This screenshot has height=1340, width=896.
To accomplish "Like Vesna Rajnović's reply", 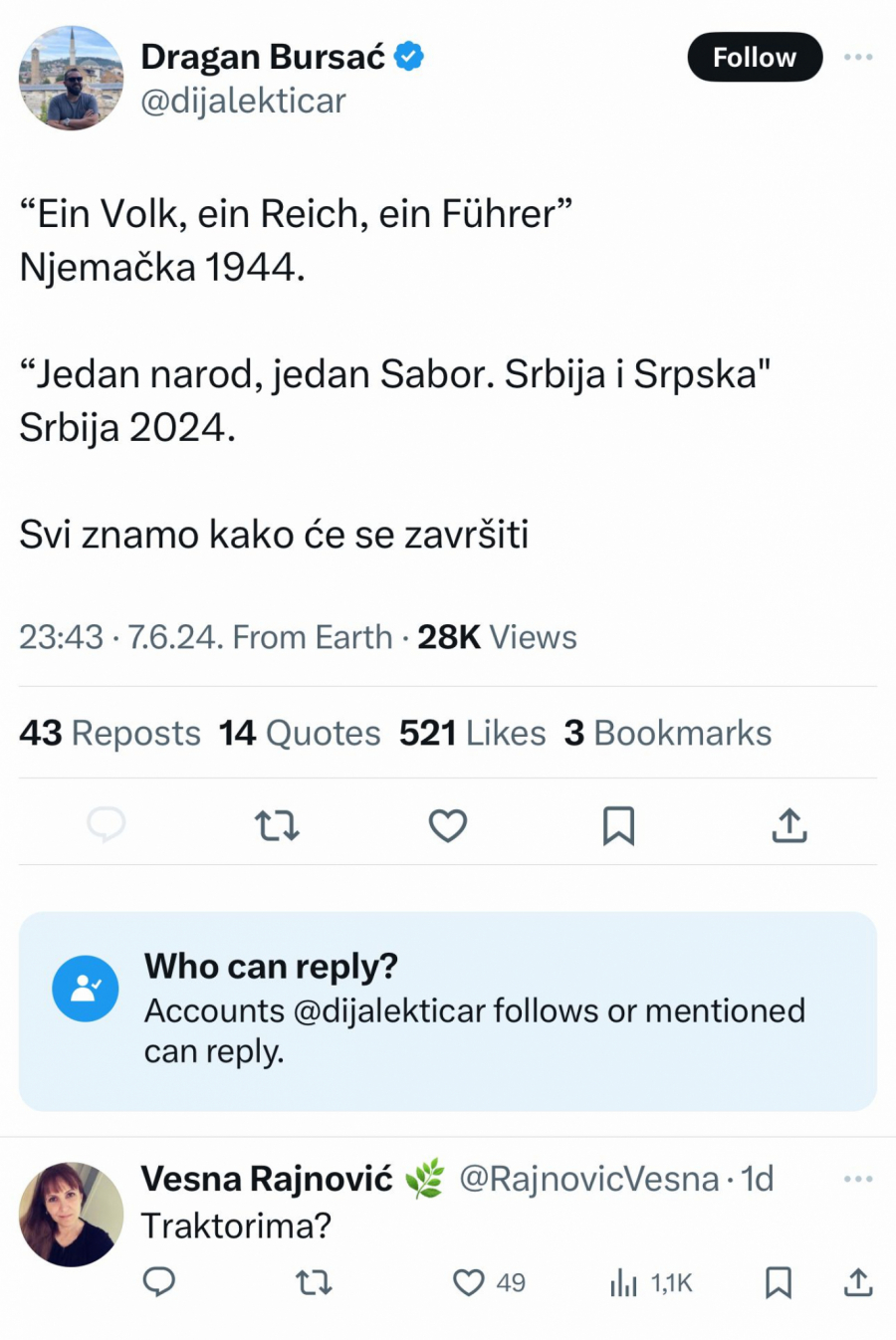I will [x=469, y=1282].
